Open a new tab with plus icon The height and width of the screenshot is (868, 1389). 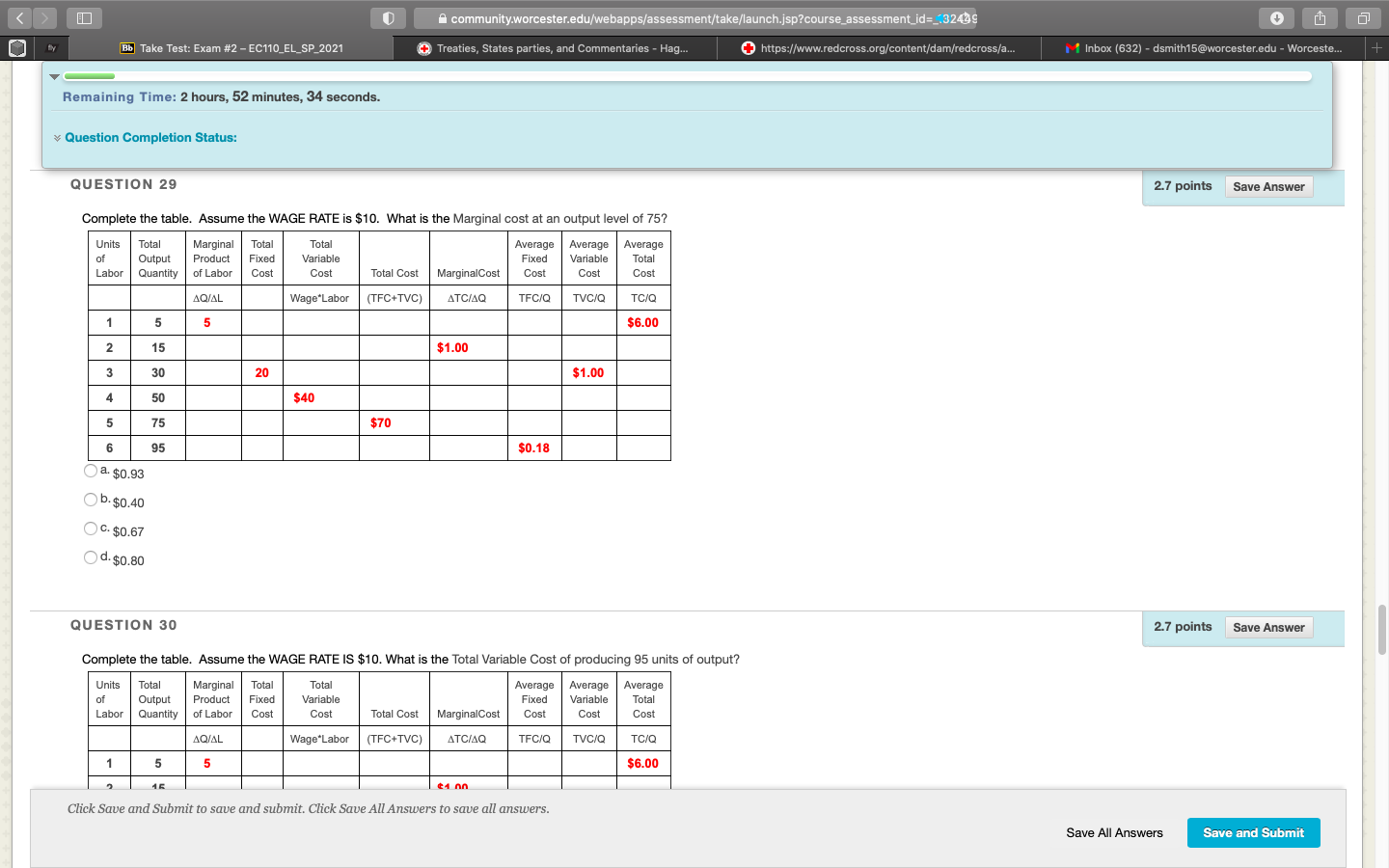coord(1376,47)
